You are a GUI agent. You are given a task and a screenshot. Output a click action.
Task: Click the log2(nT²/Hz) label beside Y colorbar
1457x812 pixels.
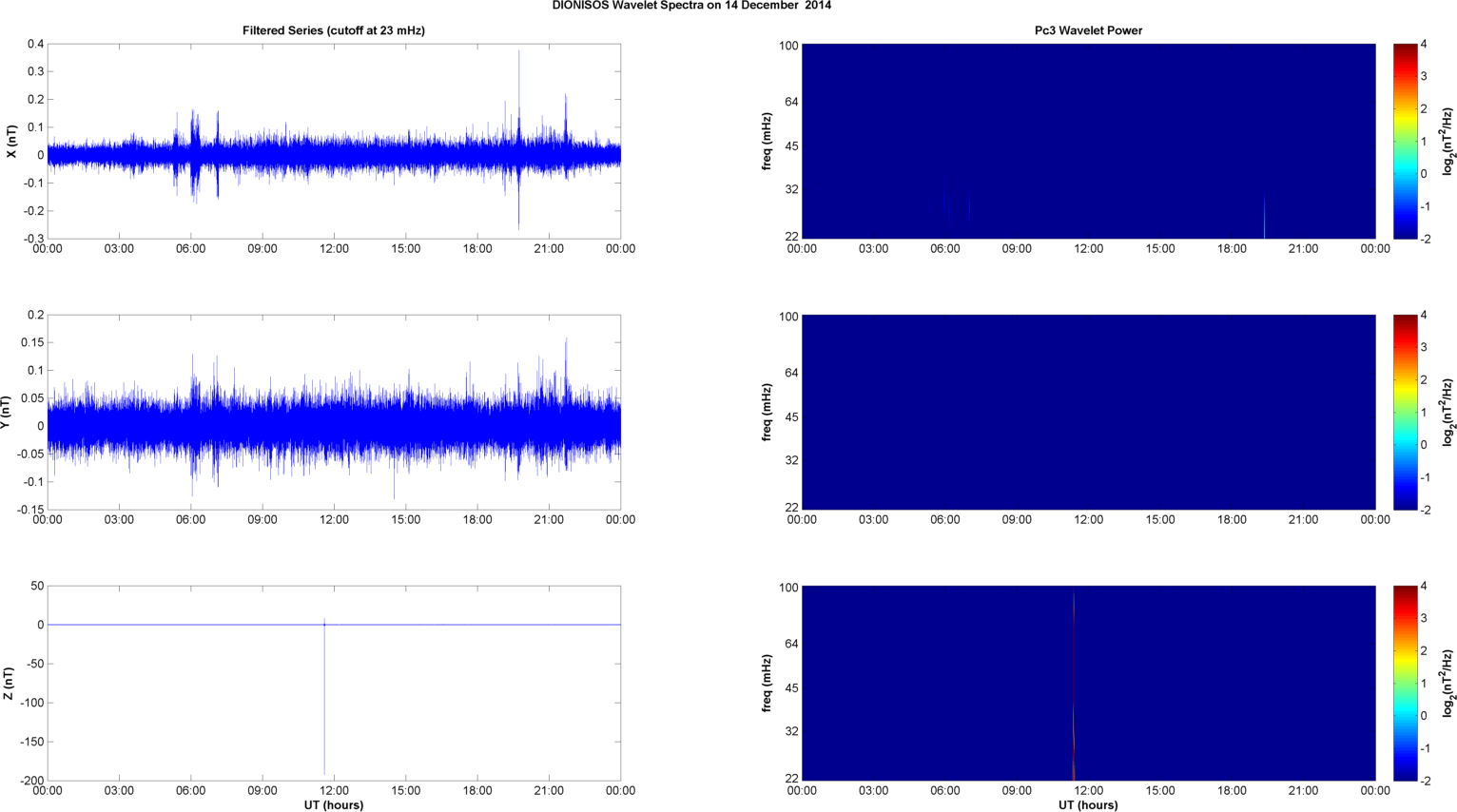[x=1447, y=413]
